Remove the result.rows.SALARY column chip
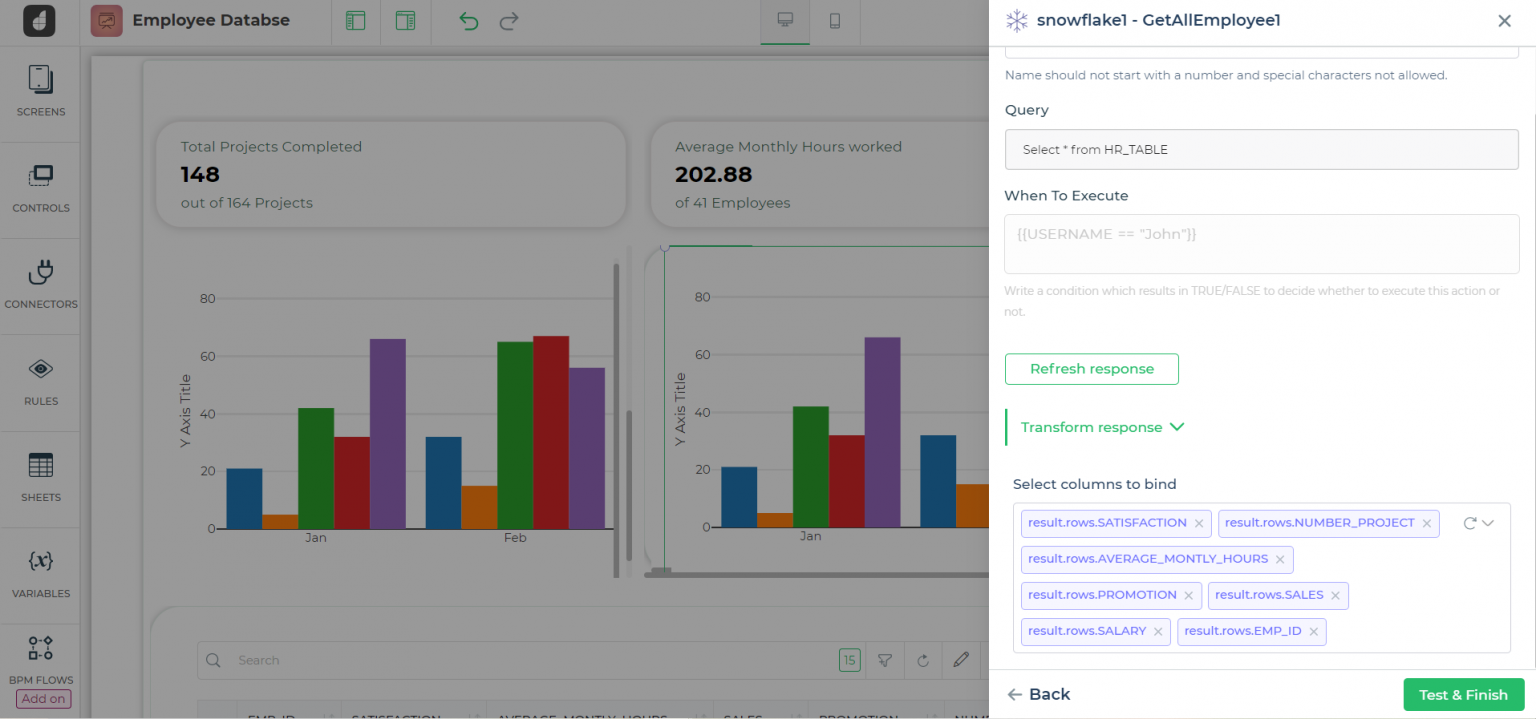The height and width of the screenshot is (719, 1536). tap(1157, 631)
